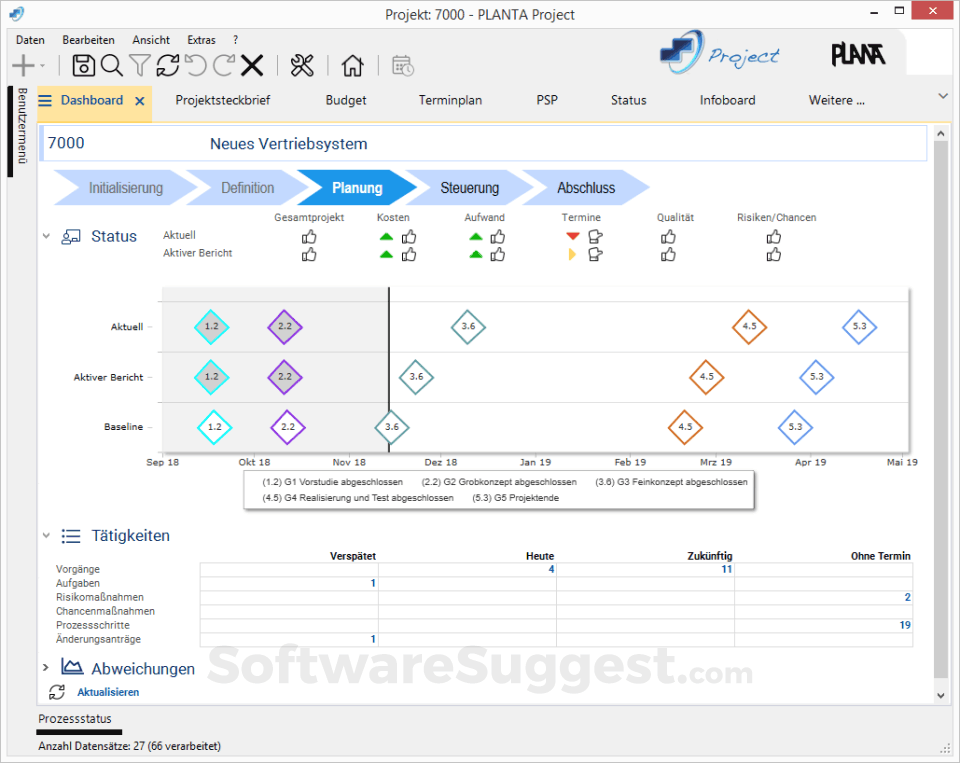Click the Qualität Aktuell thumbs-up icon

[x=668, y=236]
